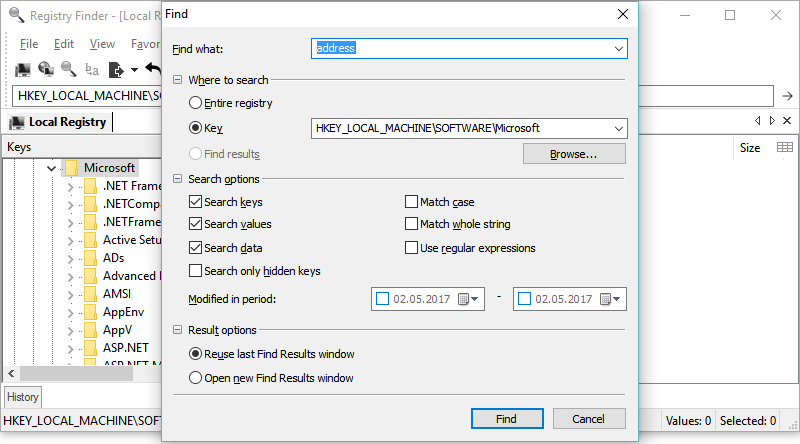Click the address bar Go arrow
Image resolution: width=800 pixels, height=444 pixels.
[787, 96]
